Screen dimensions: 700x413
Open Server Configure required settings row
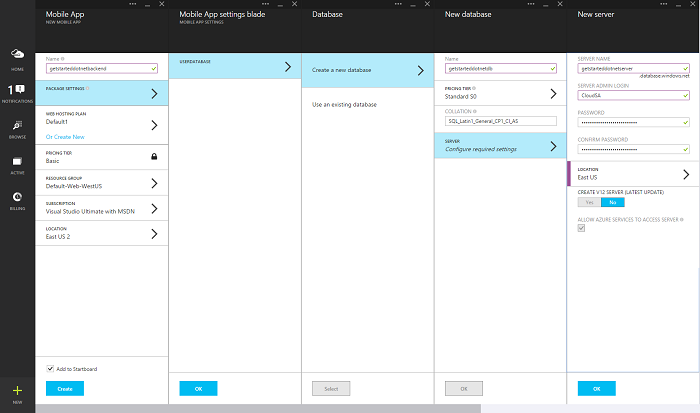[x=500, y=146]
